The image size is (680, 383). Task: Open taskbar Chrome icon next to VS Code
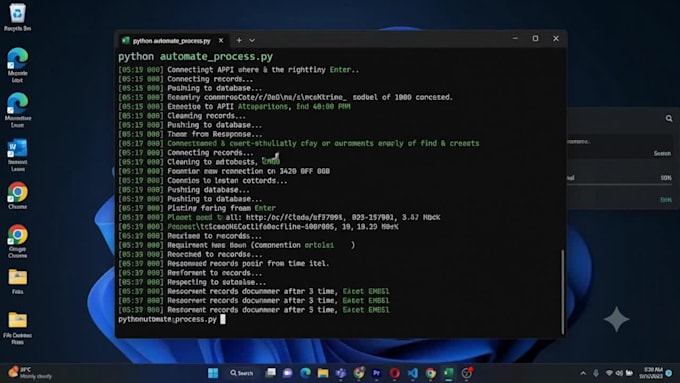click(431, 373)
